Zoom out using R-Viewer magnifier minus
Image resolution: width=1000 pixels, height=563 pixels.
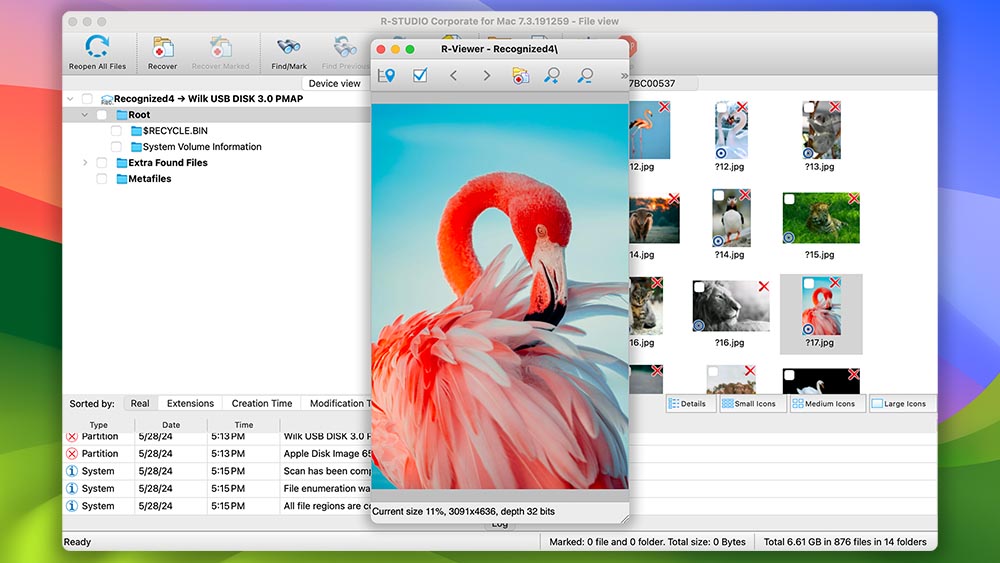click(x=585, y=76)
